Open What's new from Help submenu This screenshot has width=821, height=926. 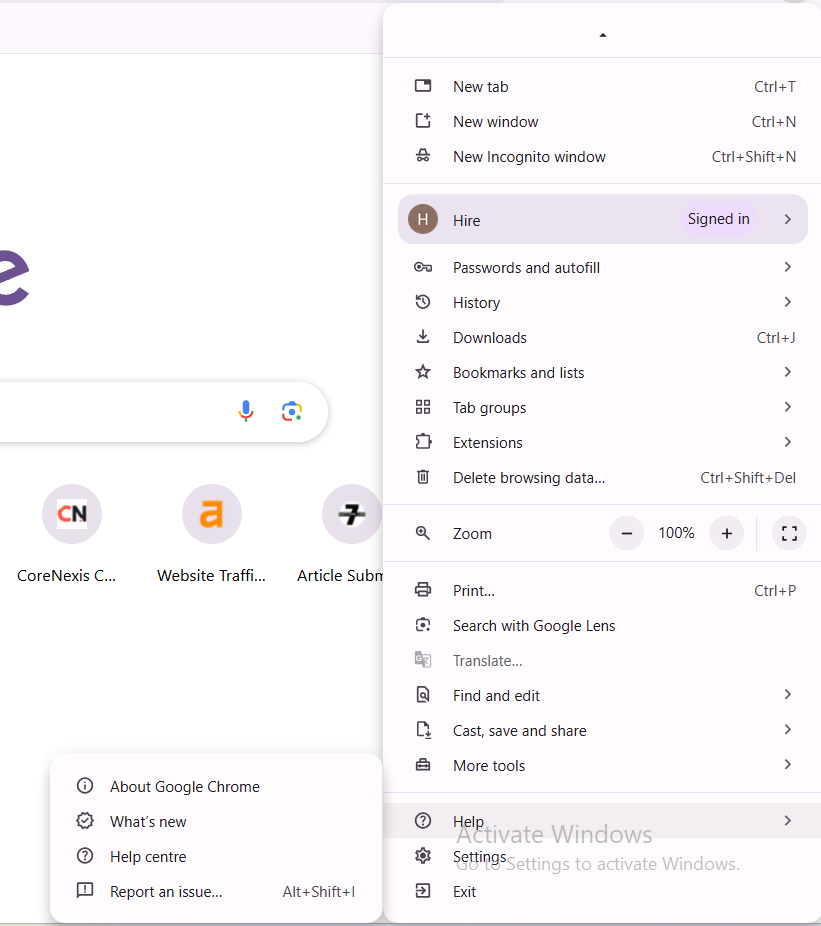[216, 821]
